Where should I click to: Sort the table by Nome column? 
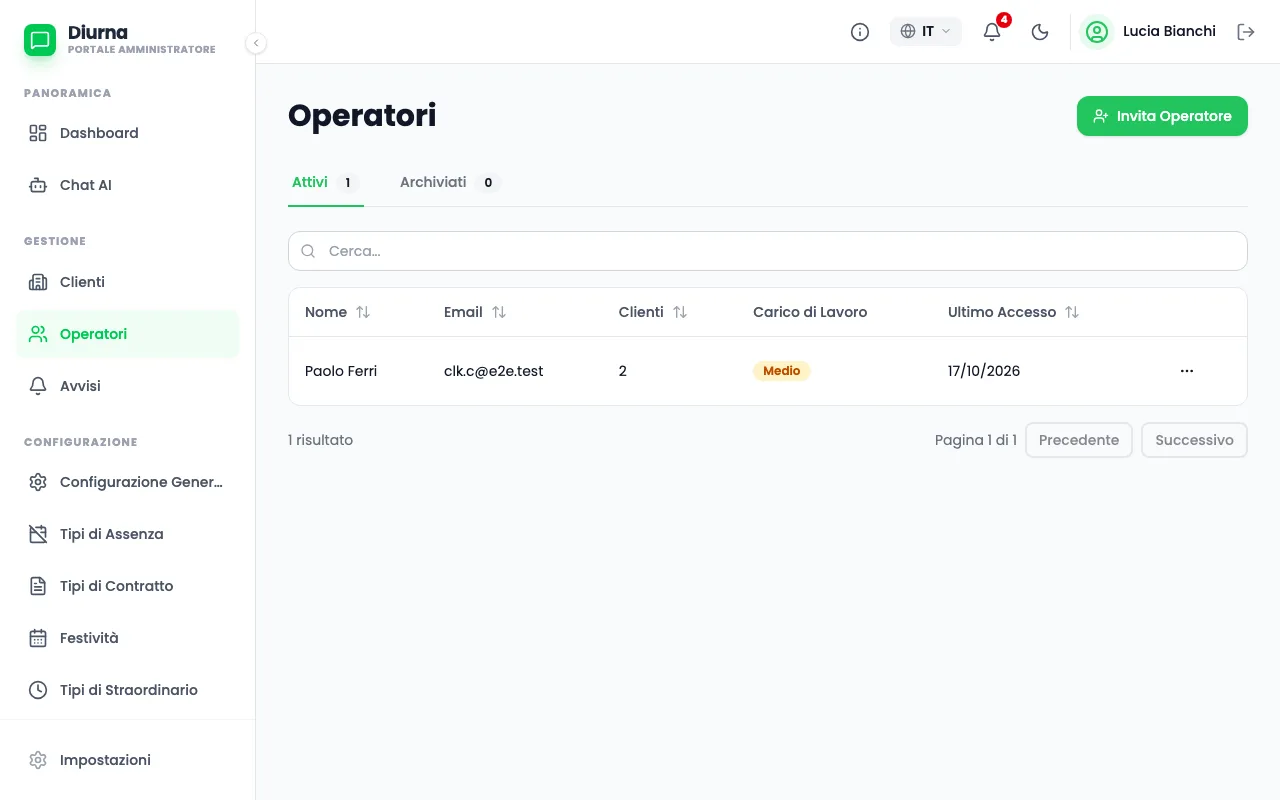point(338,312)
